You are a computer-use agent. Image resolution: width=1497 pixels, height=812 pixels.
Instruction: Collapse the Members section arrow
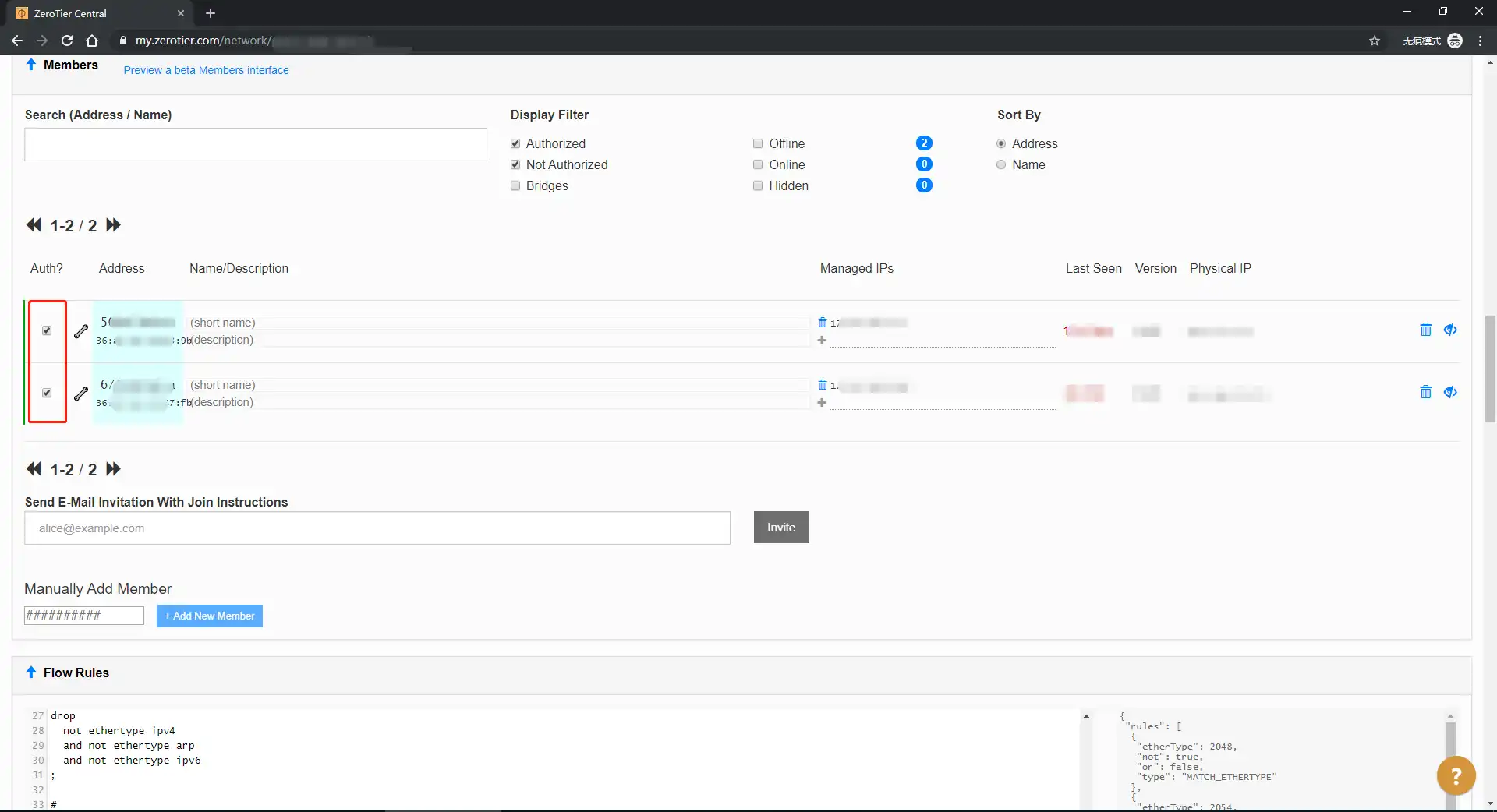coord(31,65)
